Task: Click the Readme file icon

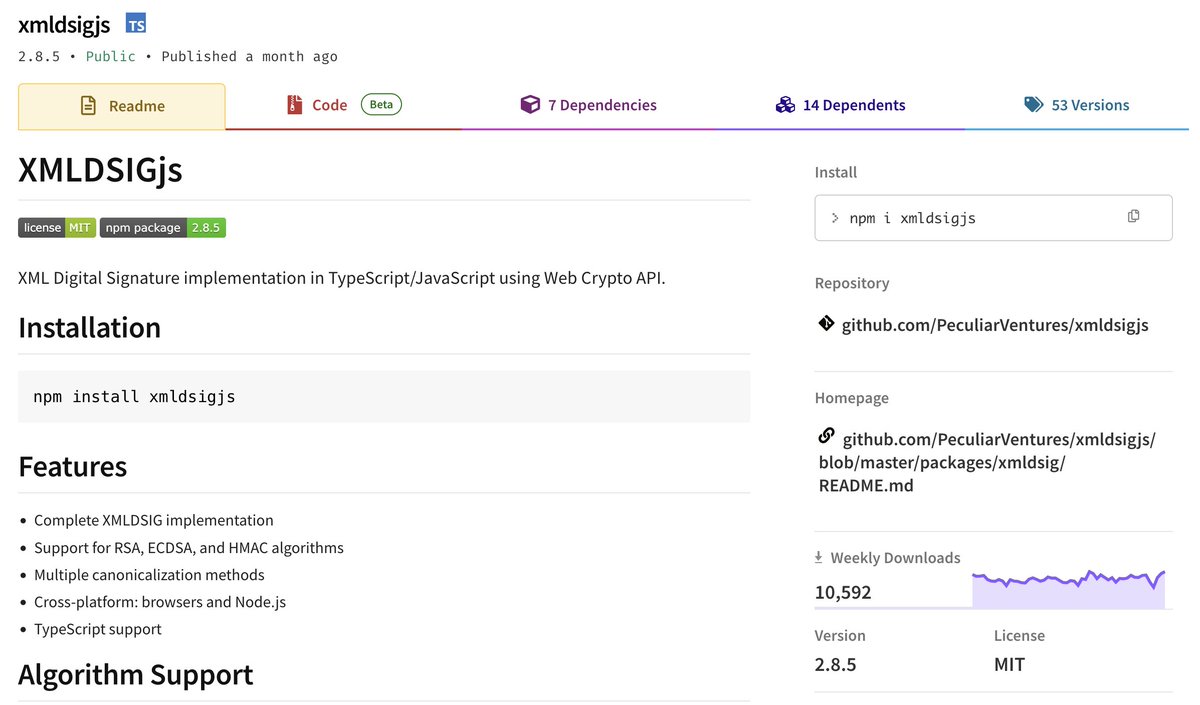Action: (x=89, y=106)
